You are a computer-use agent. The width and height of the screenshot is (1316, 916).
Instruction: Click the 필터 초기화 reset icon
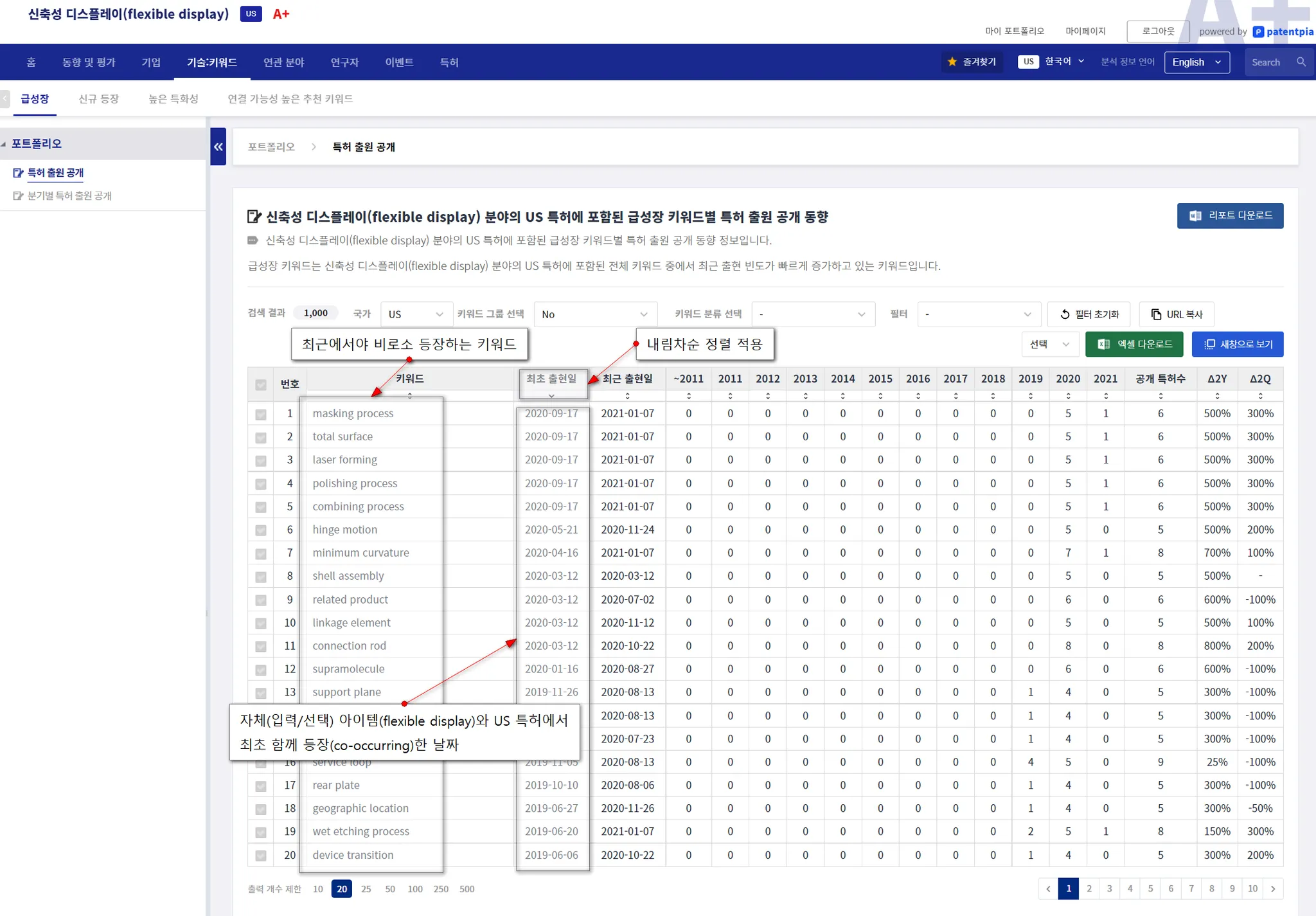[x=1065, y=314]
